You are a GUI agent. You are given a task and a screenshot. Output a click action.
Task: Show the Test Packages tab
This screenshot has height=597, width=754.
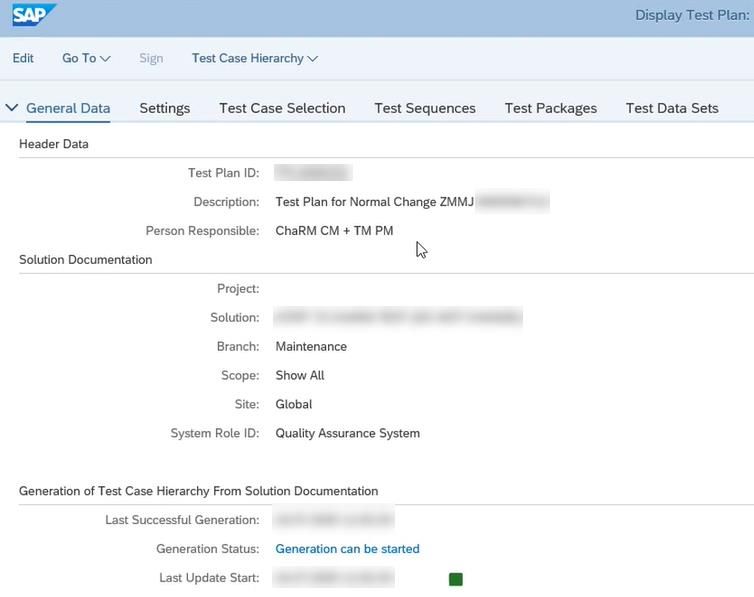pos(550,108)
